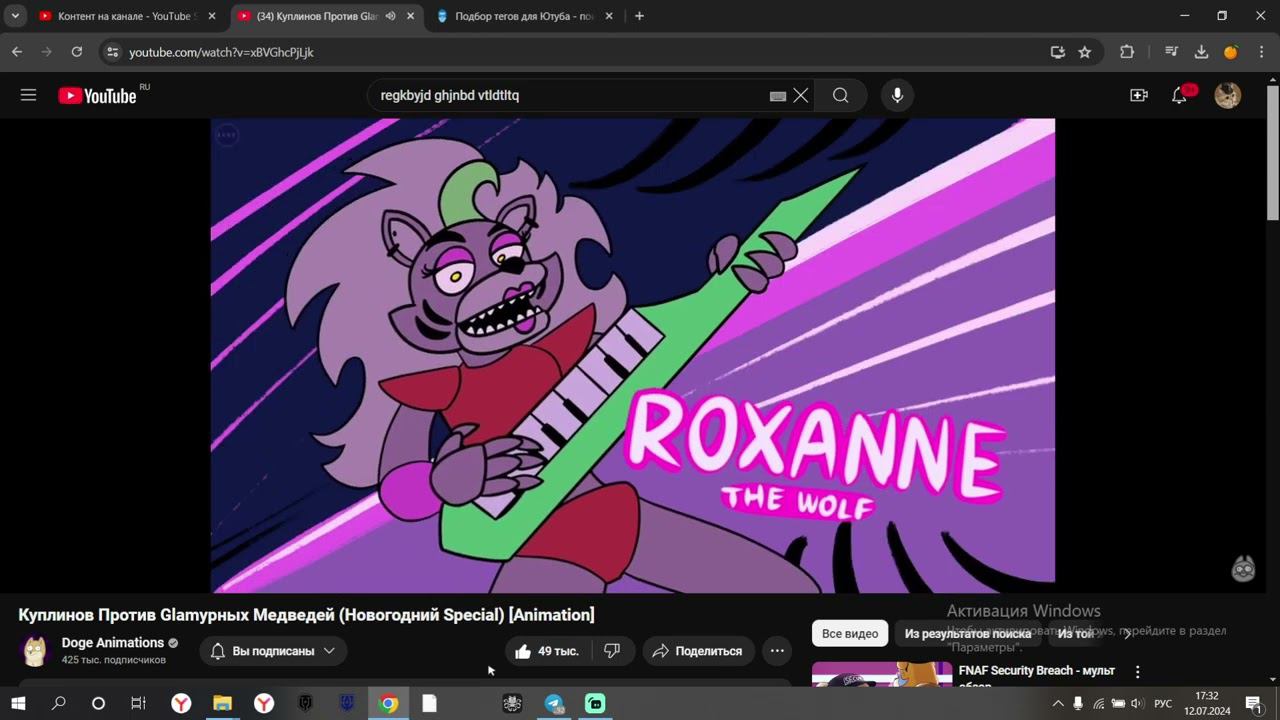Open the Create video icon
This screenshot has height=720, width=1280.
tap(1138, 95)
